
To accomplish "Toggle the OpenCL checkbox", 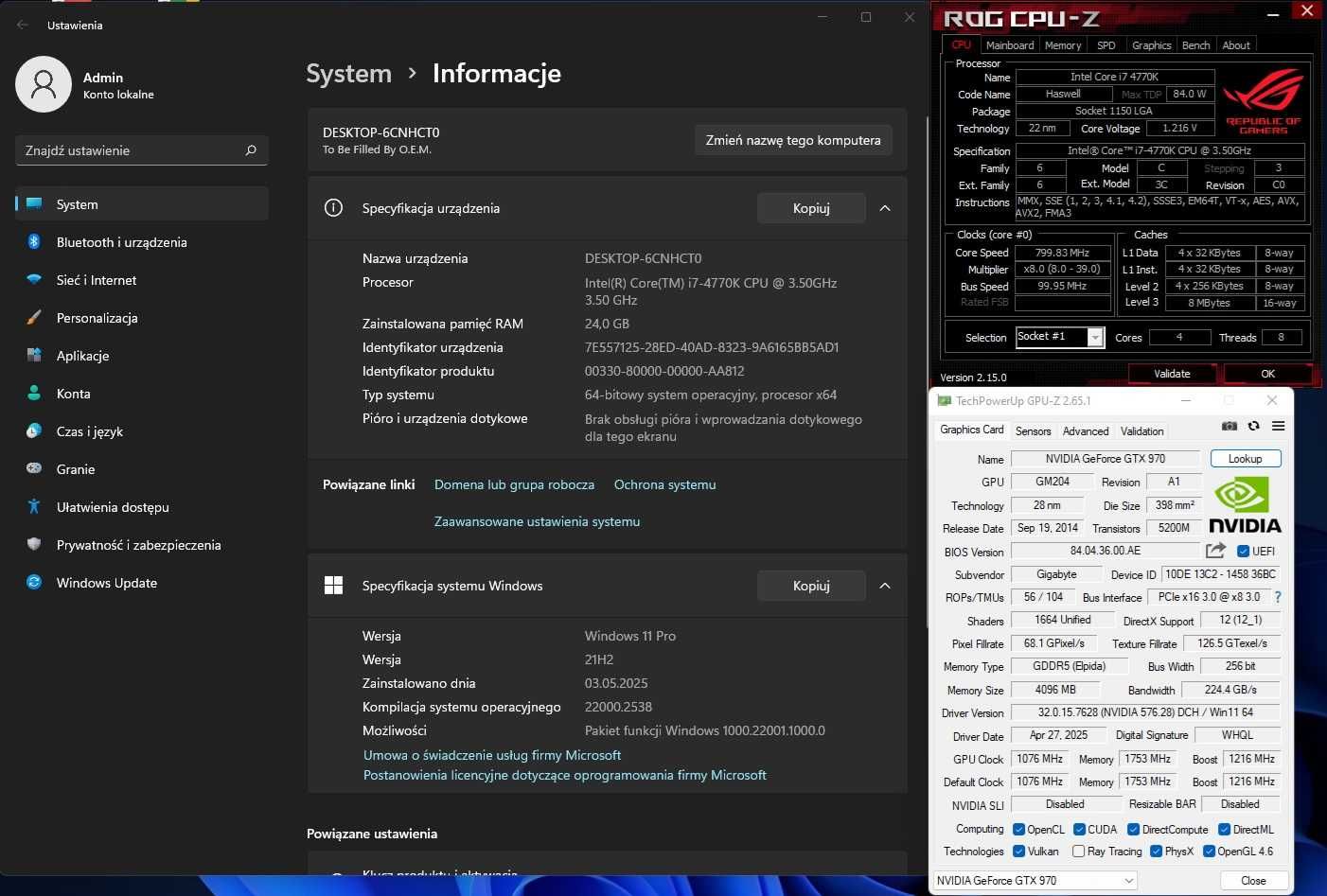I will (1019, 830).
